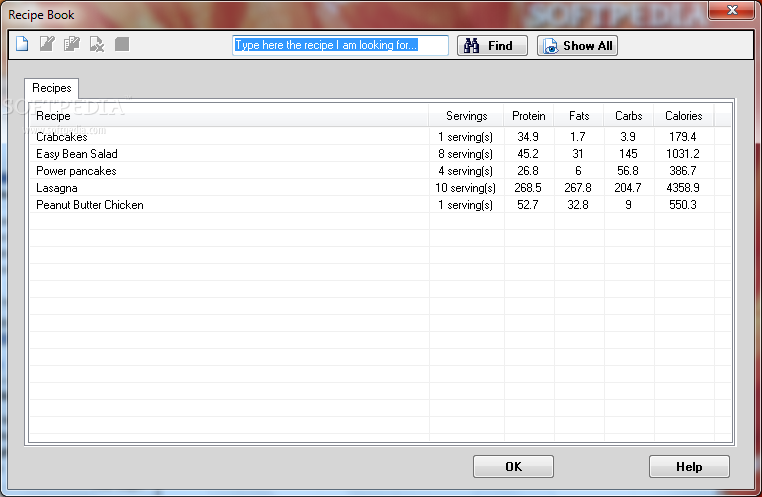Viewport: 762px width, 497px height.
Task: Click the Help button
Action: pyautogui.click(x=689, y=466)
